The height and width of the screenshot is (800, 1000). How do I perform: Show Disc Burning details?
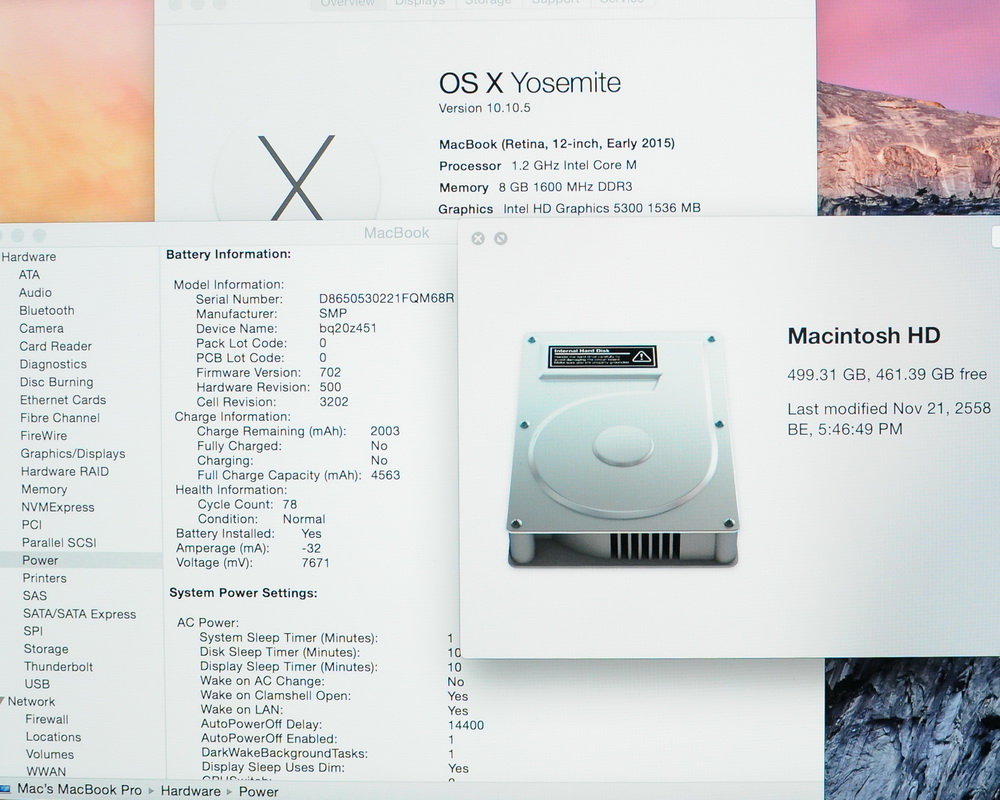[x=57, y=381]
